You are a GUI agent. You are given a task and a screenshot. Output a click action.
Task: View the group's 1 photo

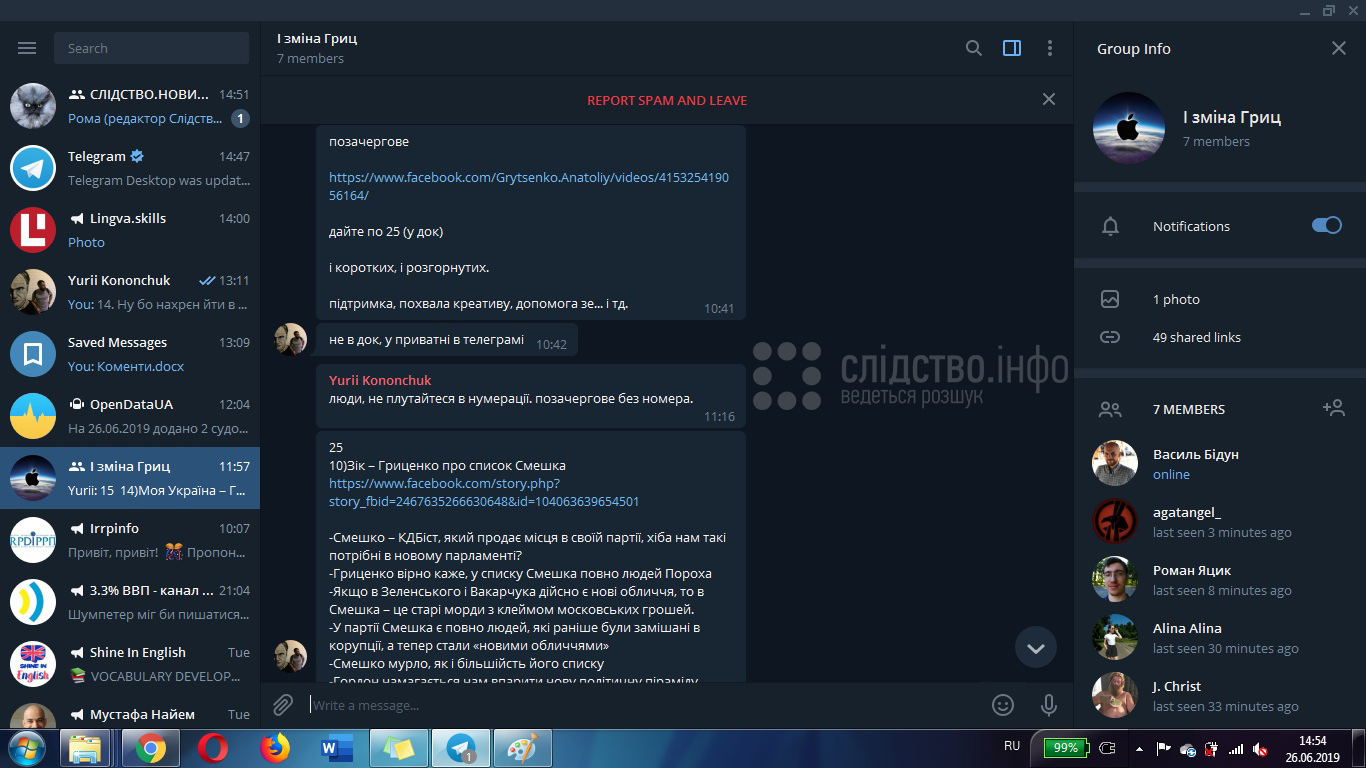pos(1176,299)
